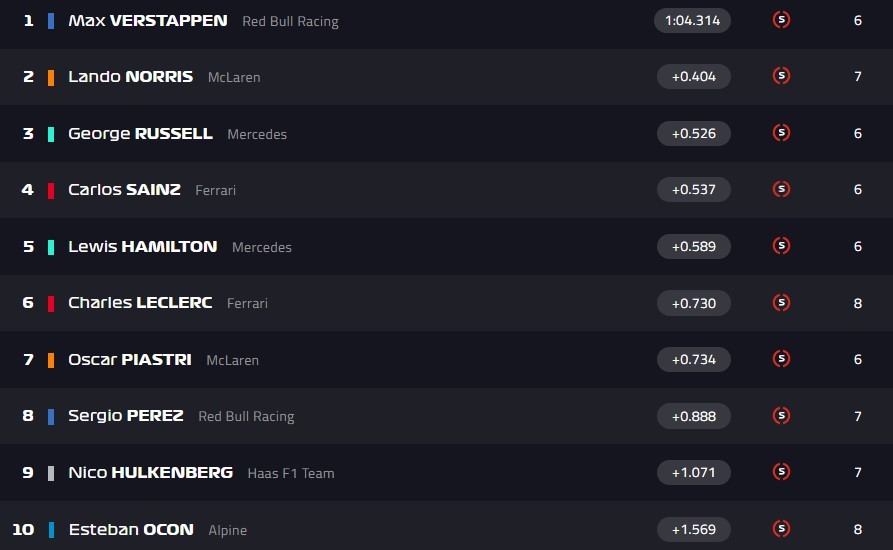Click soft tyre icon in Hamilton's row
Screen dimensions: 893x550
(782, 246)
